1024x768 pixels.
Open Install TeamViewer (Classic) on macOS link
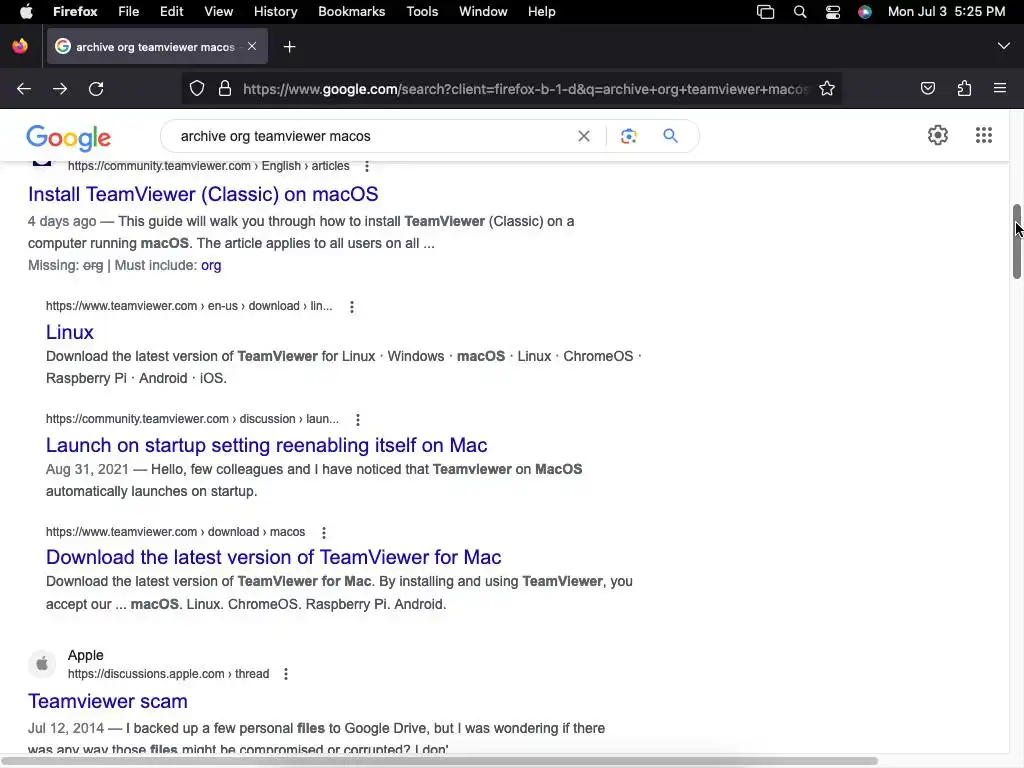click(203, 195)
